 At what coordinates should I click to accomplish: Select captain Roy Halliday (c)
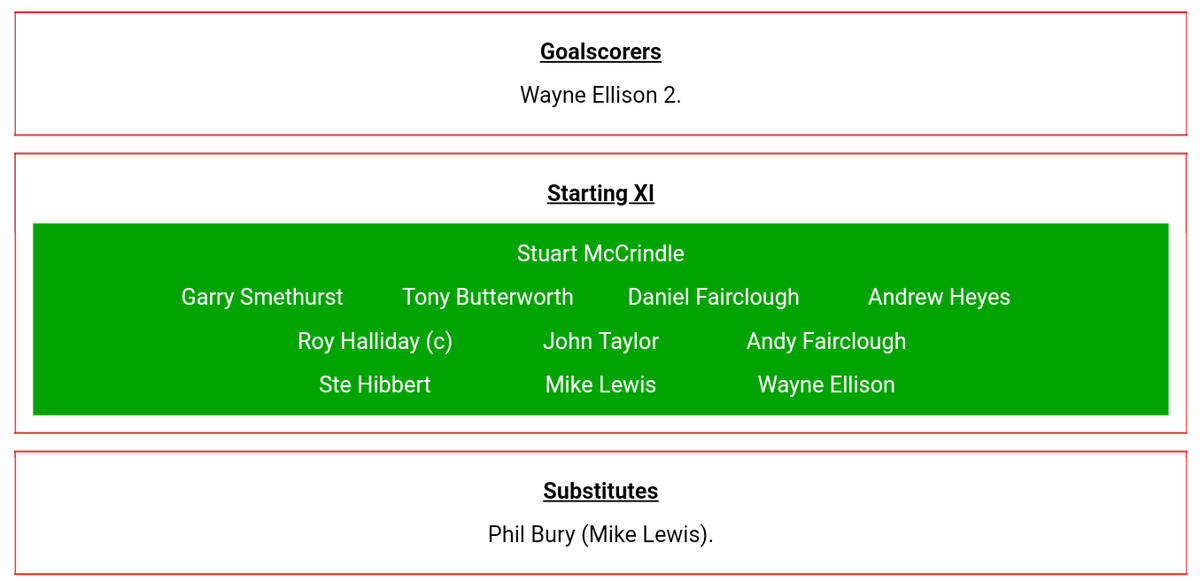tap(375, 342)
